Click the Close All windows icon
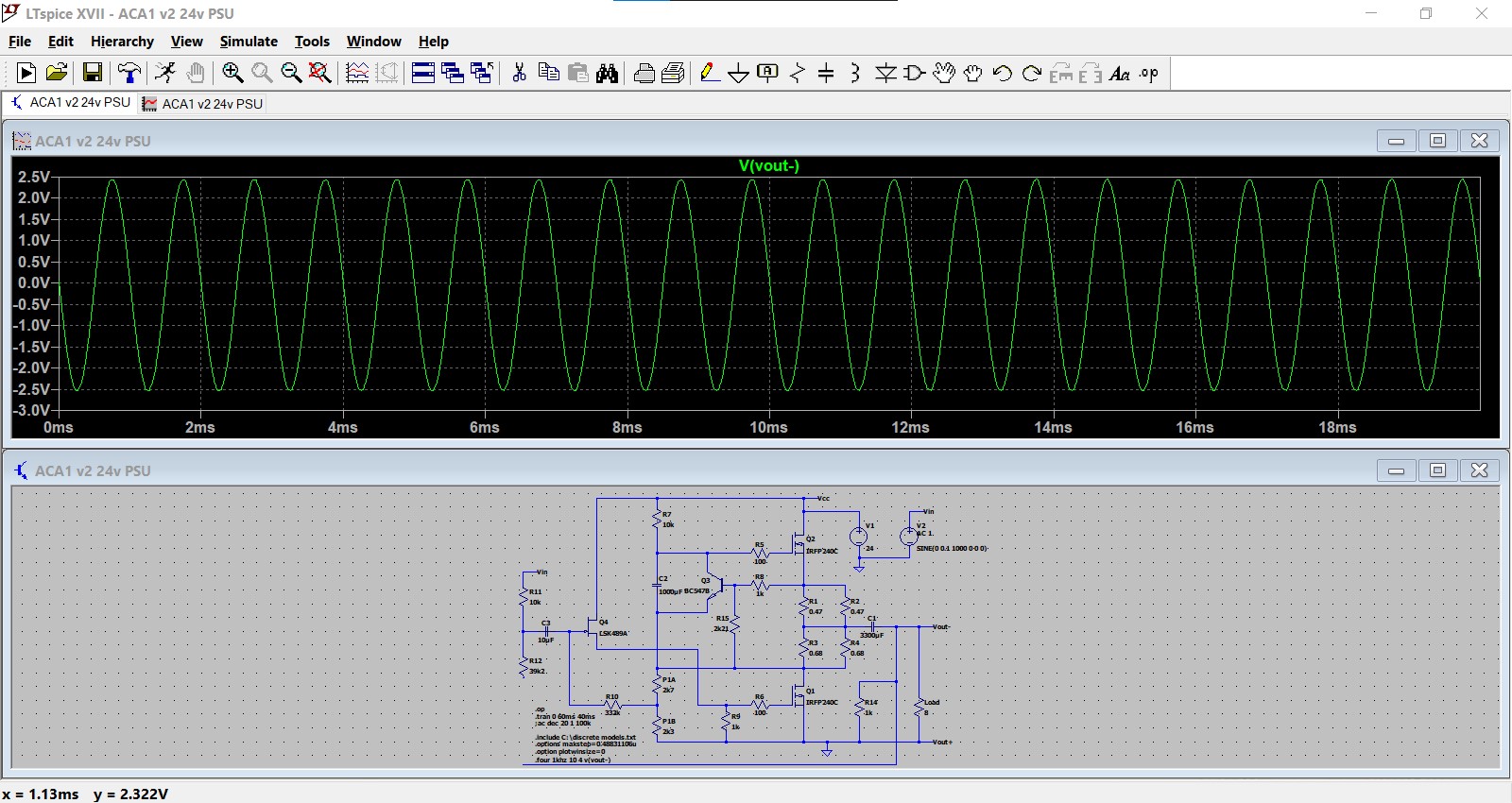The width and height of the screenshot is (1512, 803). [x=482, y=73]
